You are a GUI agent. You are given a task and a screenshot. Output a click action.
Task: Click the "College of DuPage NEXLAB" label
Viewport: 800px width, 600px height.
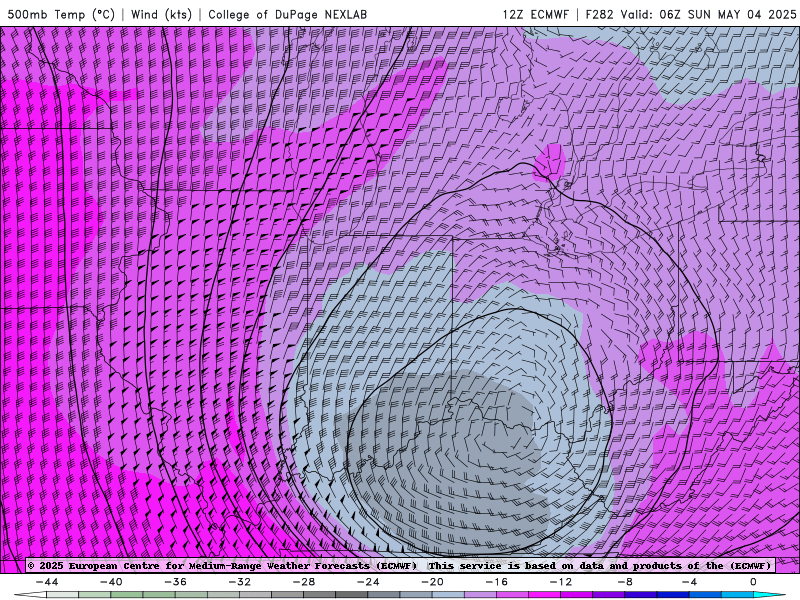coord(287,14)
